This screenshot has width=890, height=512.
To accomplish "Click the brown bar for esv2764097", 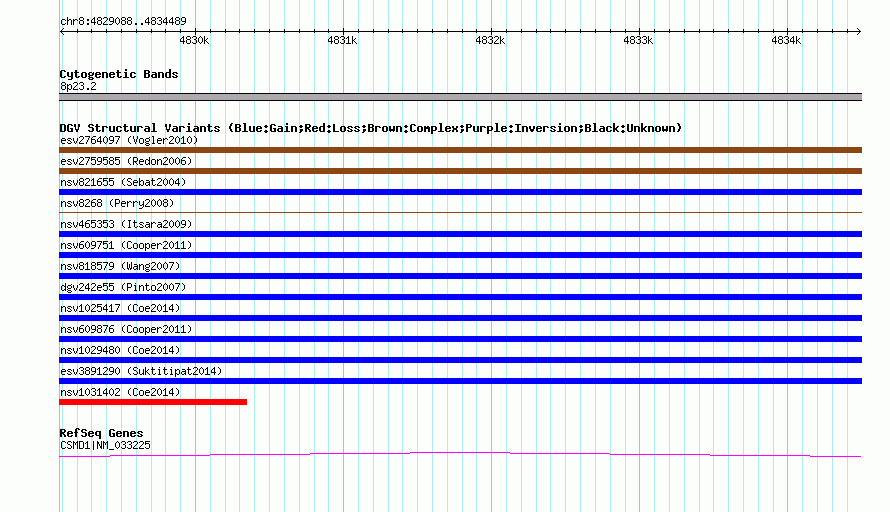I will tap(460, 150).
